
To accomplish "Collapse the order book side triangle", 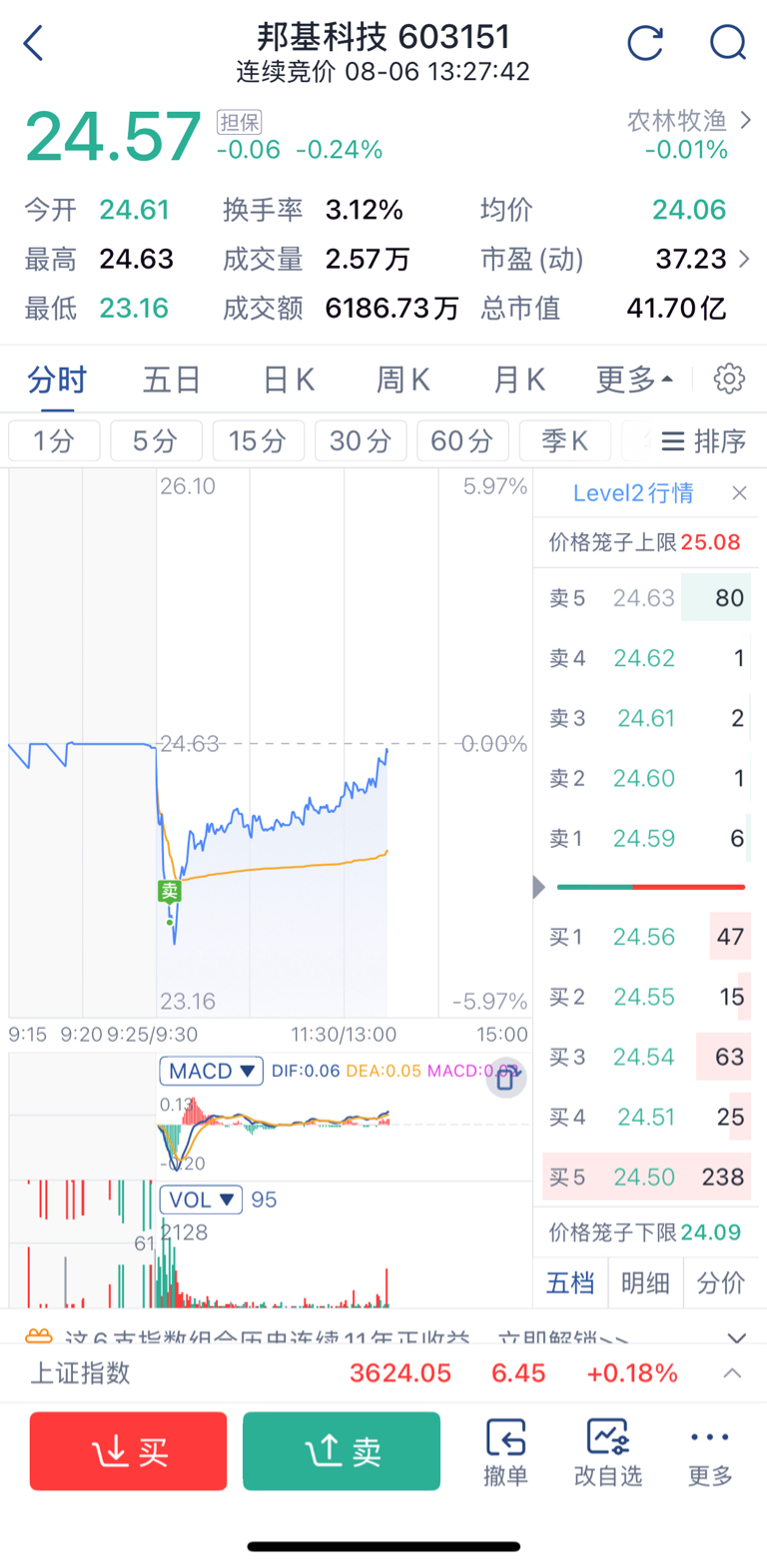I will click(x=539, y=887).
